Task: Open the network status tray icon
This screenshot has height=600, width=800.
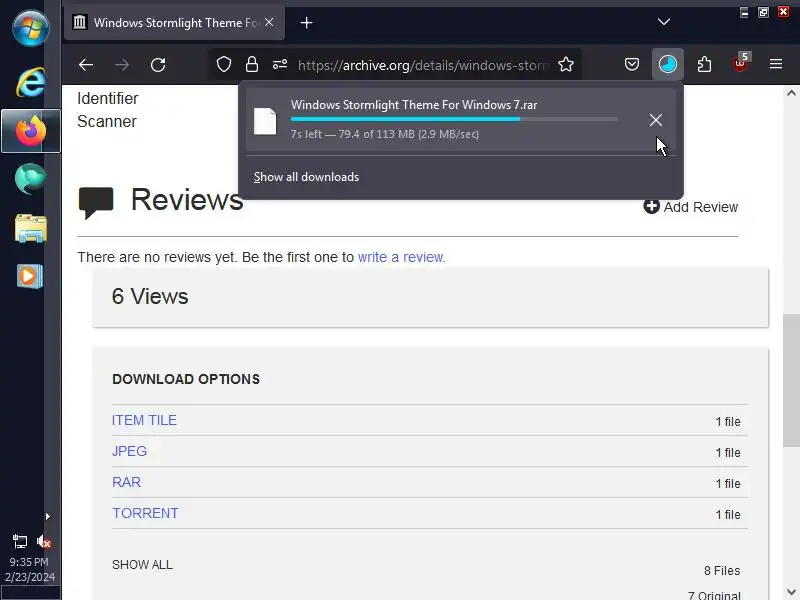Action: pos(20,541)
